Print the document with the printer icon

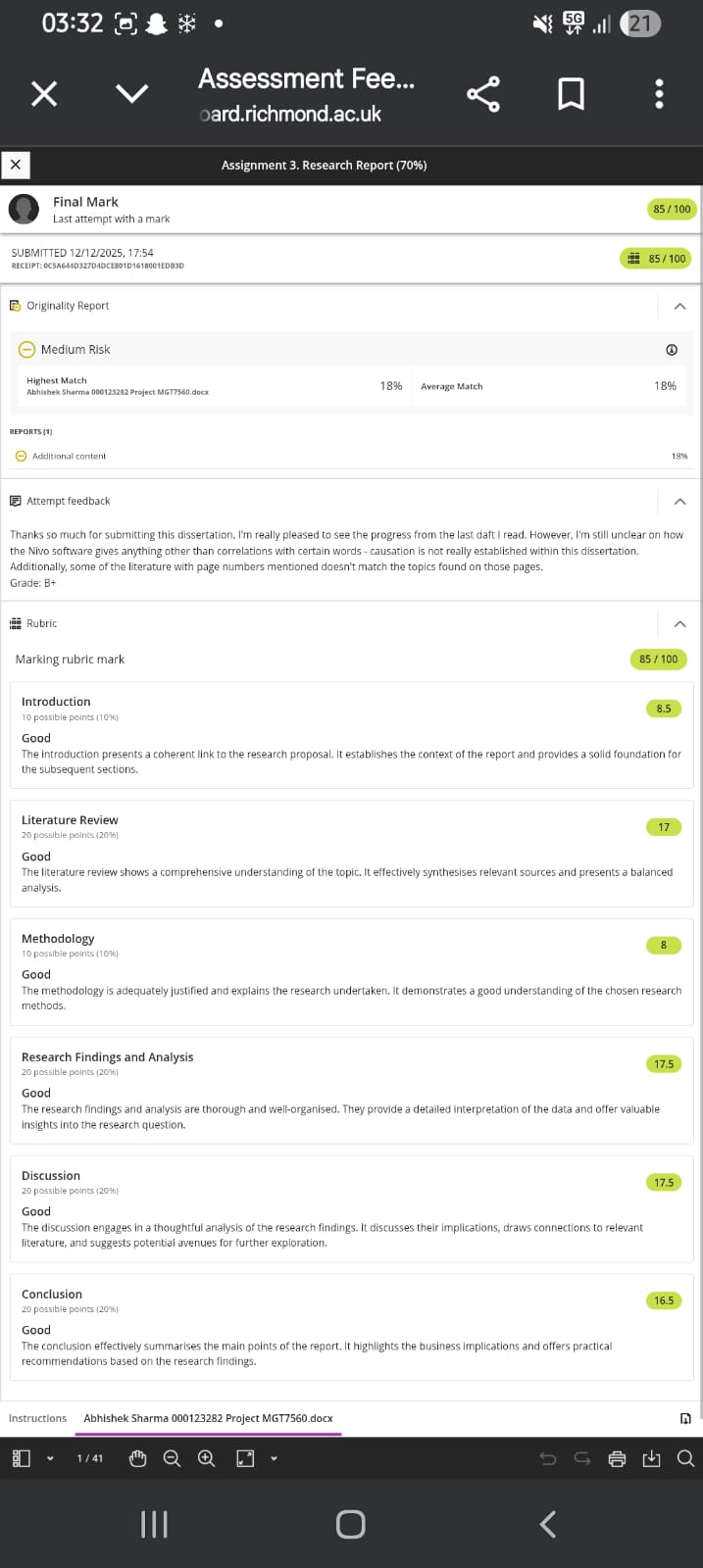click(617, 1458)
